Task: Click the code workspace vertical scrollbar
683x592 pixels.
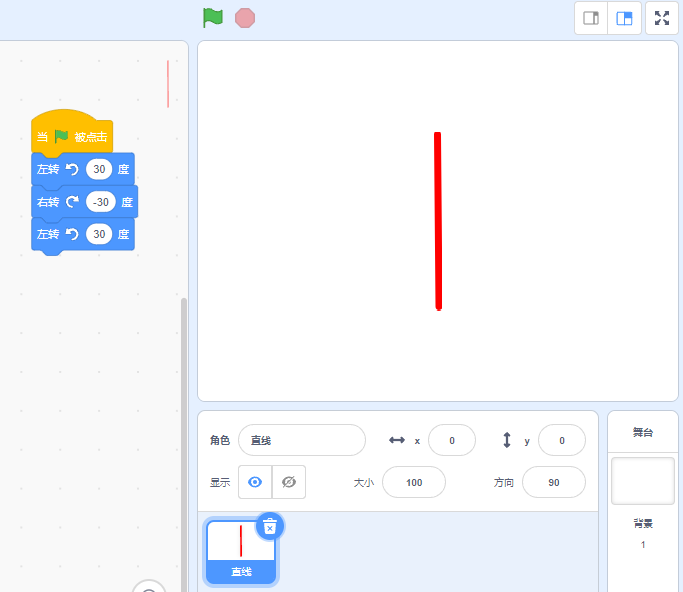Action: (x=184, y=444)
